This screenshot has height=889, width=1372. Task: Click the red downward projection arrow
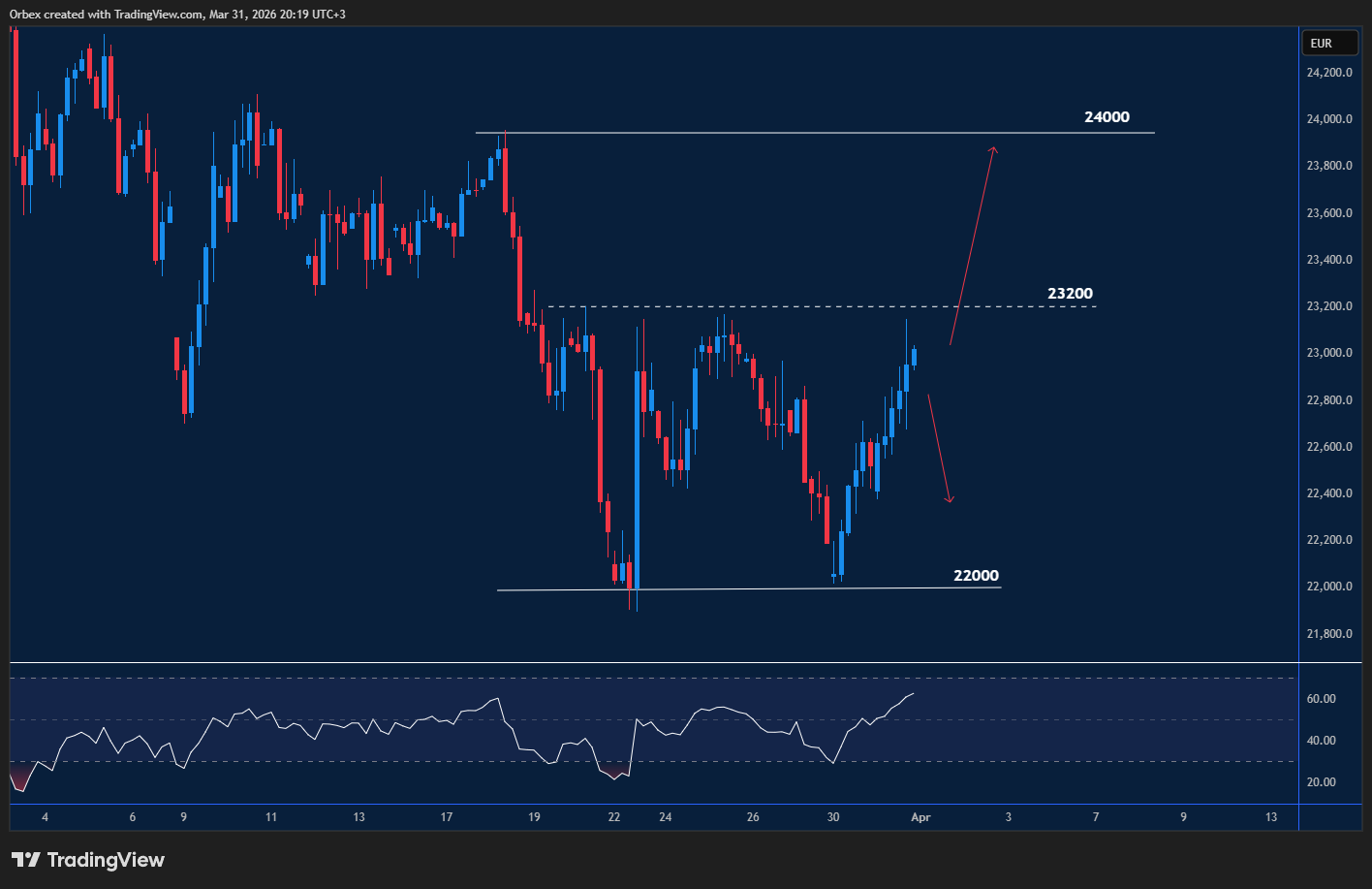[938, 446]
